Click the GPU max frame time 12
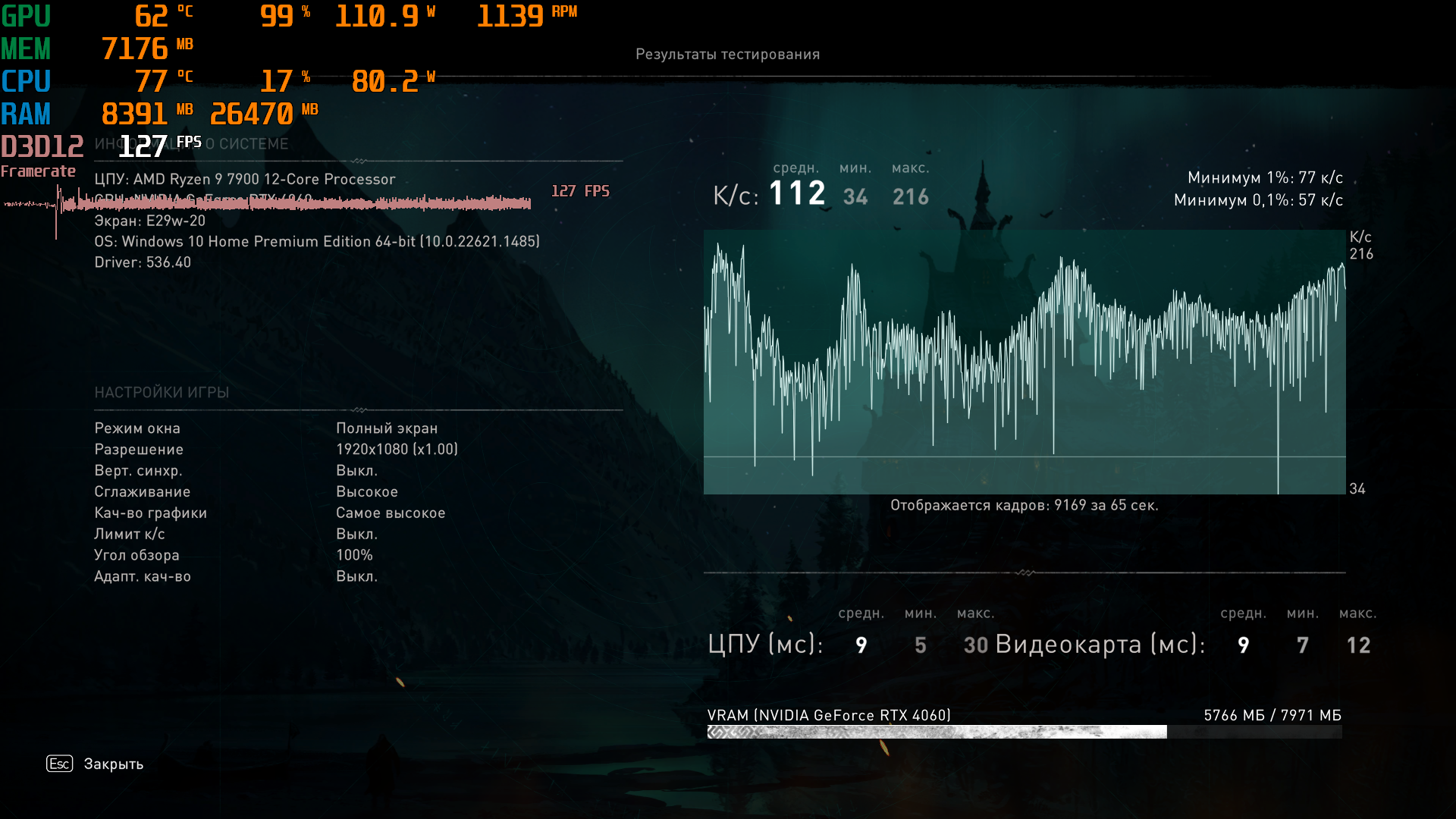Screen dimensions: 1456x819 (x=1358, y=645)
